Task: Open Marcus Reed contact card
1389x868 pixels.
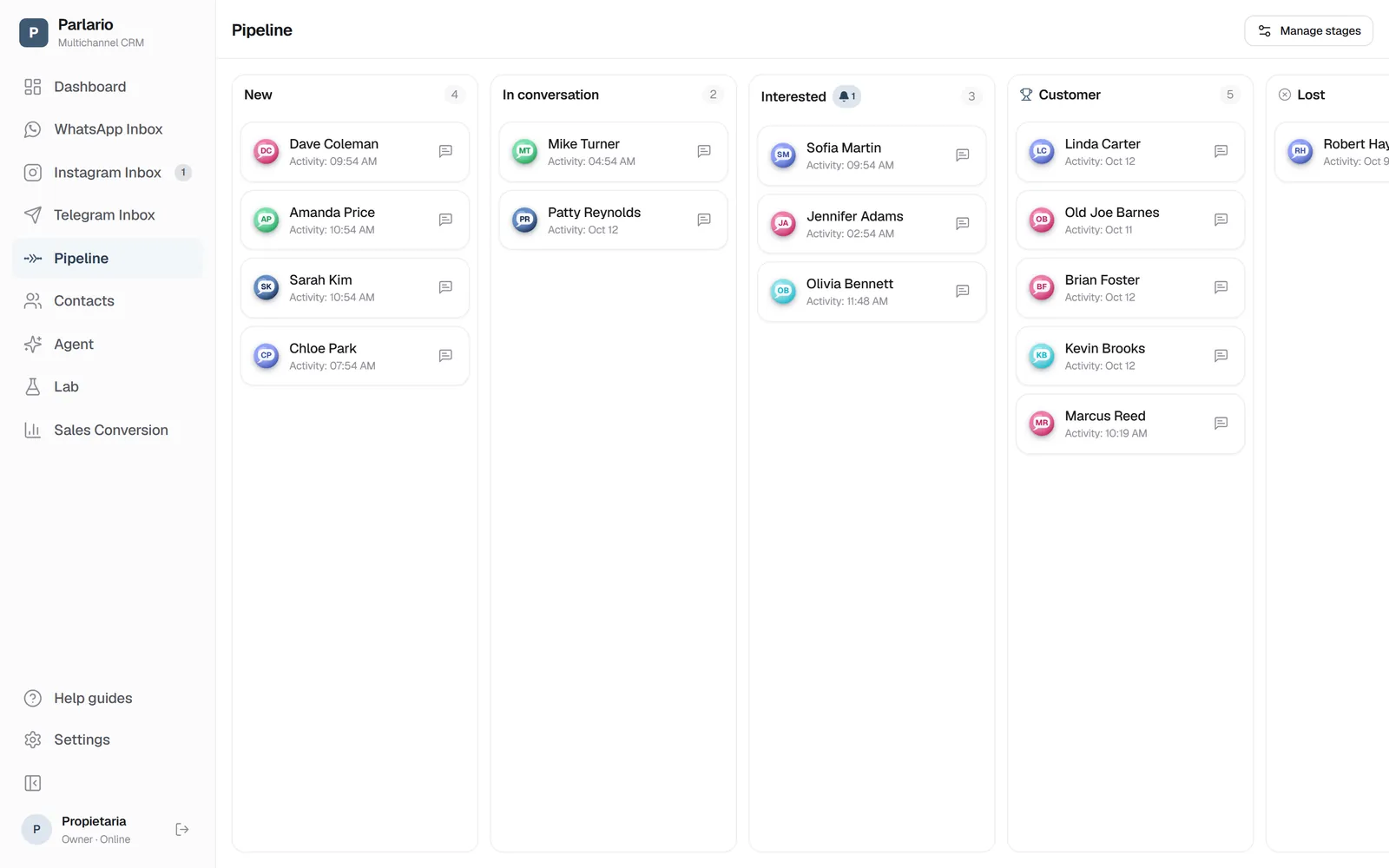Action: coord(1130,424)
